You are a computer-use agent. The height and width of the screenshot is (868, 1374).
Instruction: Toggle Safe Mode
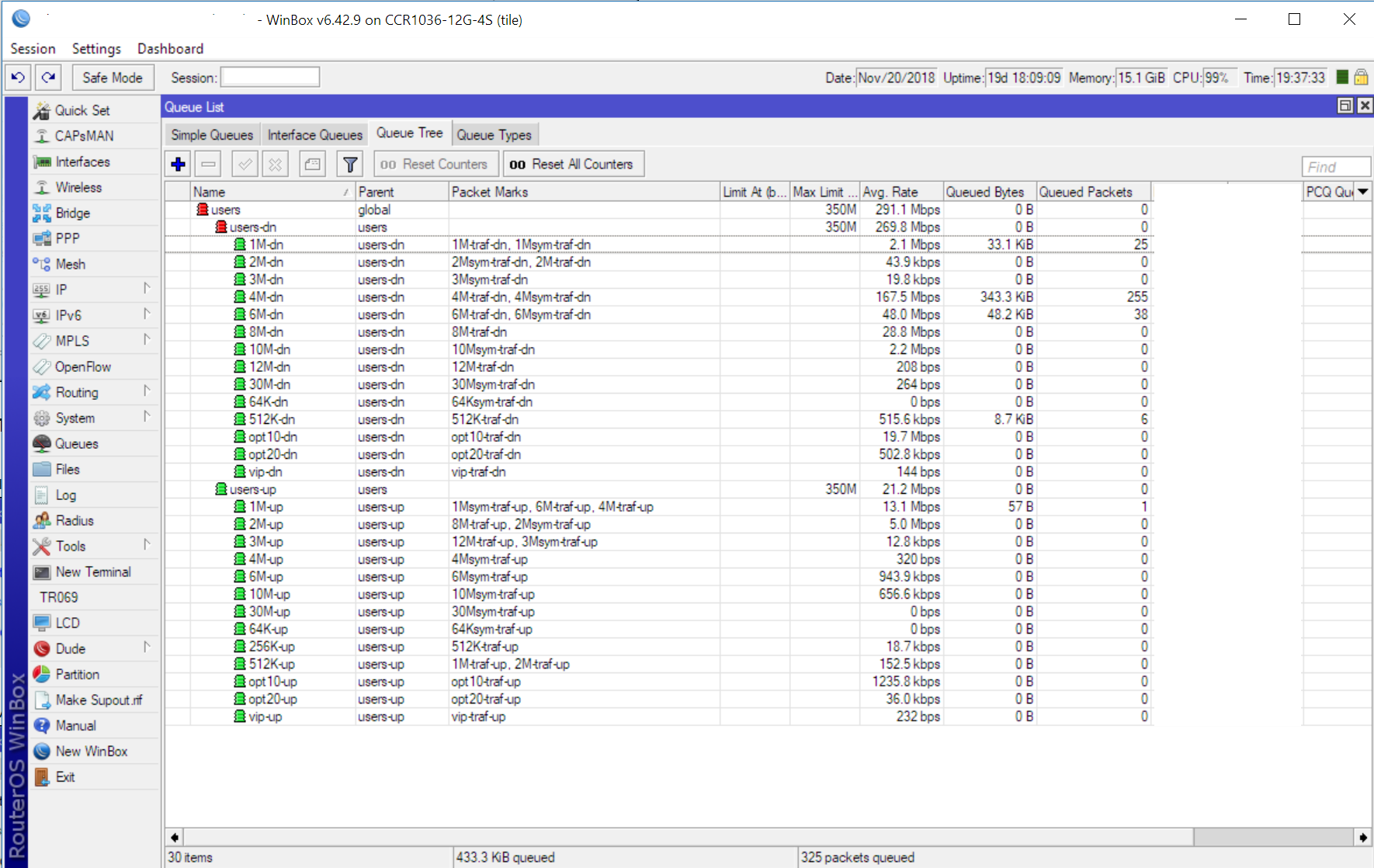(x=113, y=78)
